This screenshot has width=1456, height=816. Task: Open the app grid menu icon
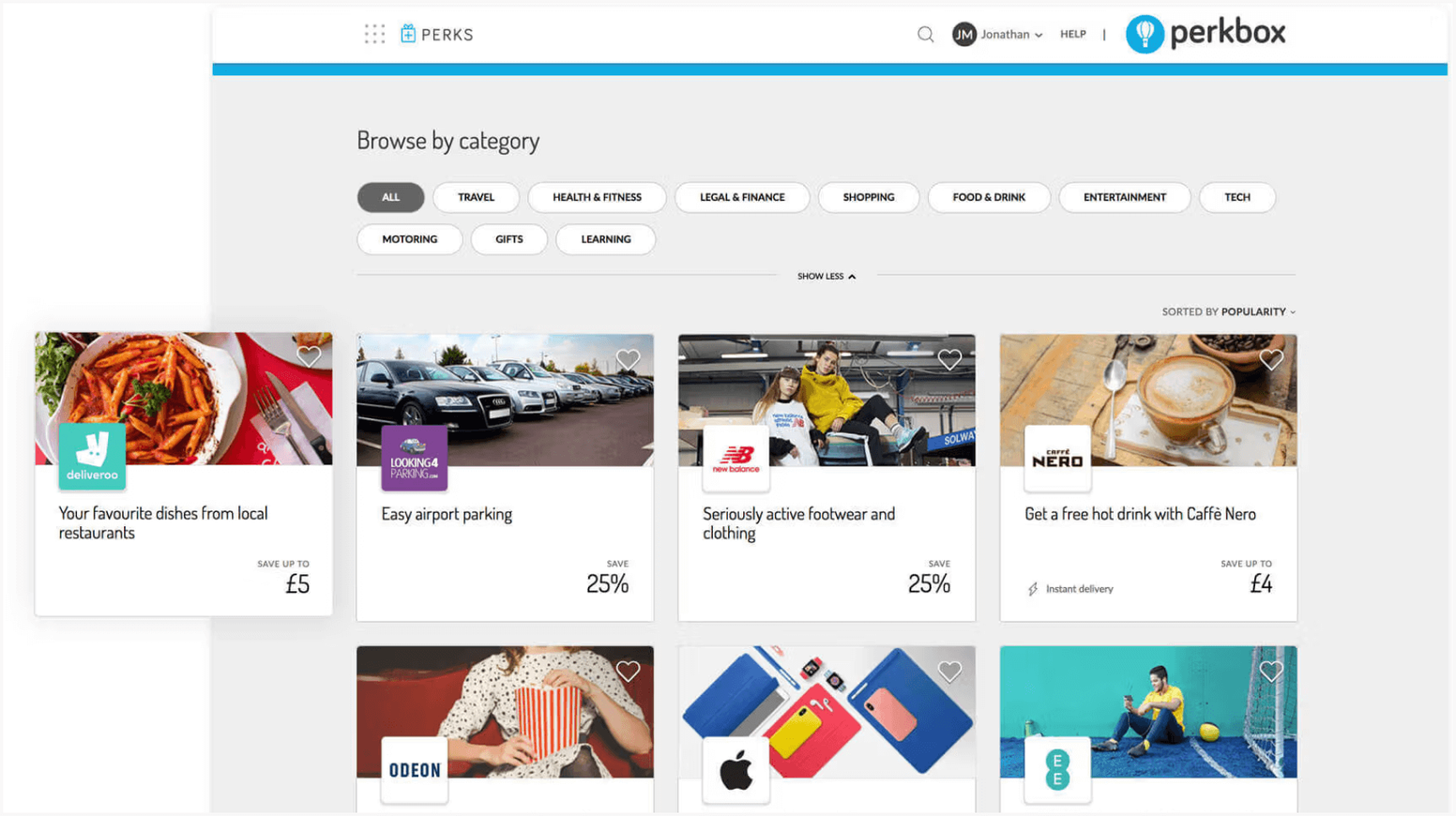click(x=374, y=35)
